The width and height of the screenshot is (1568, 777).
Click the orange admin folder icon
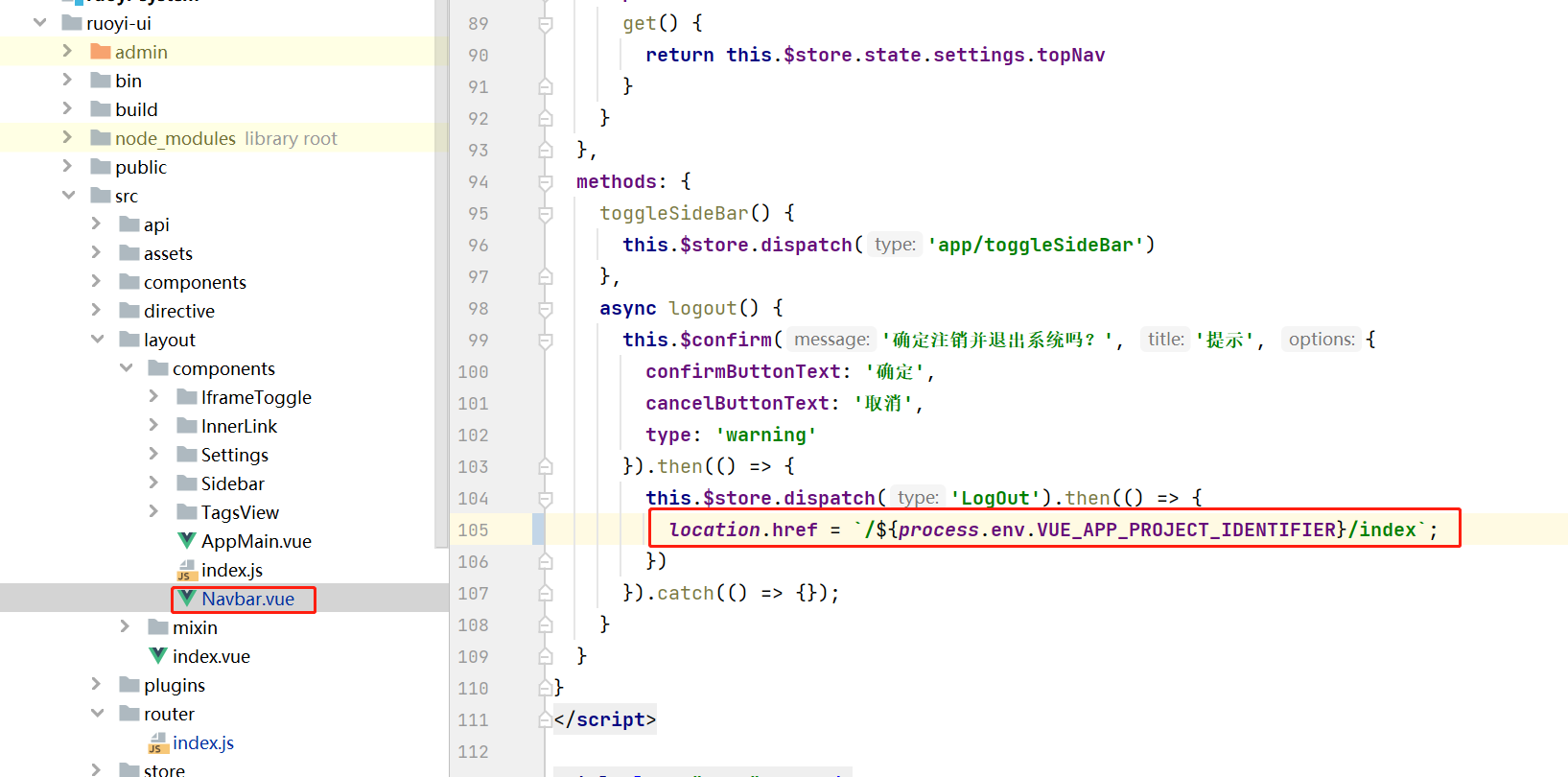coord(101,52)
